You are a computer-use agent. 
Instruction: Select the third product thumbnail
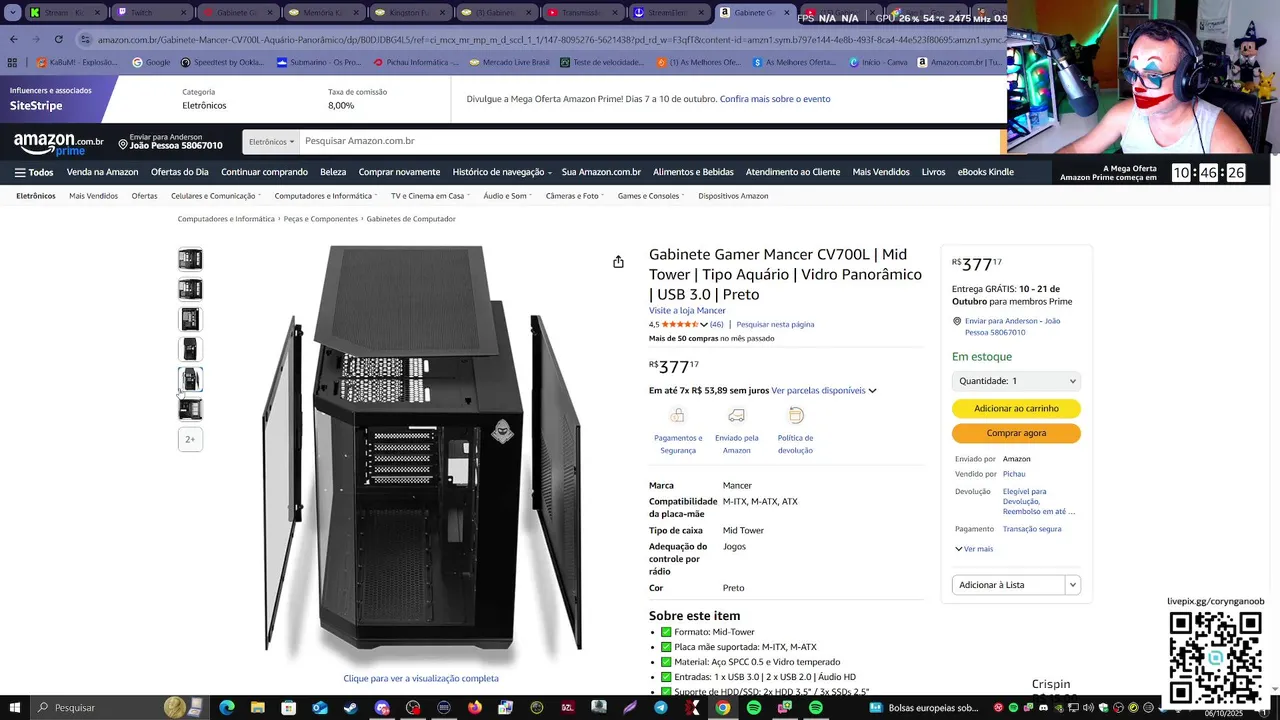190,319
